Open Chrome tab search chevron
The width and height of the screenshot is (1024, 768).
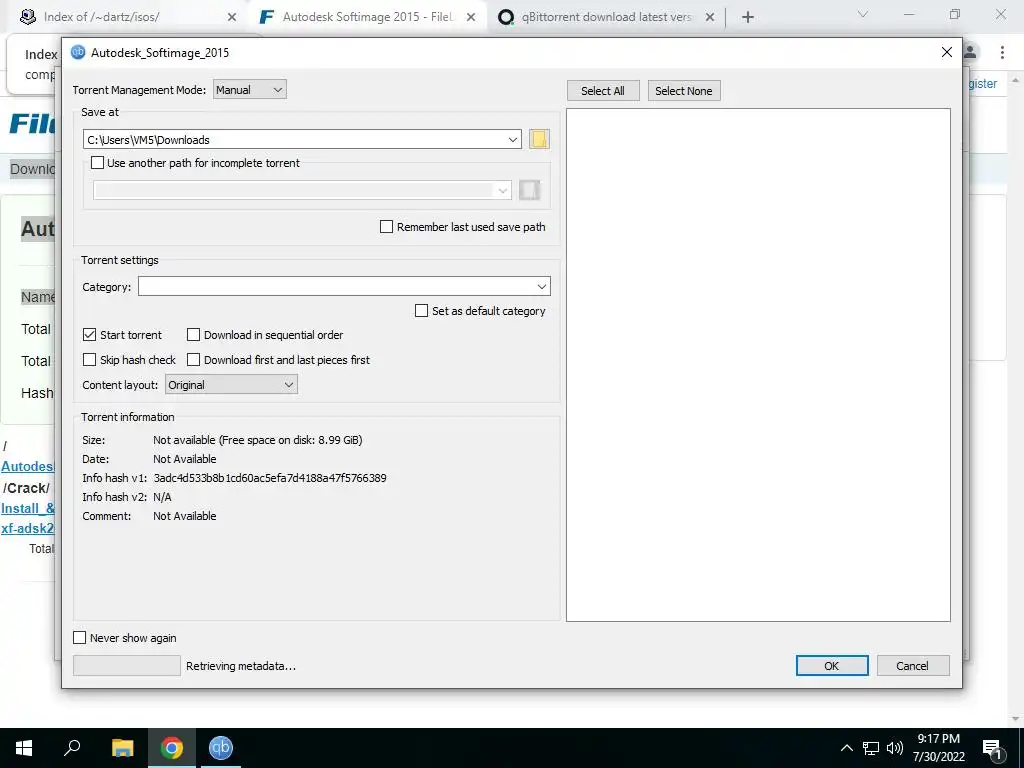863,14
